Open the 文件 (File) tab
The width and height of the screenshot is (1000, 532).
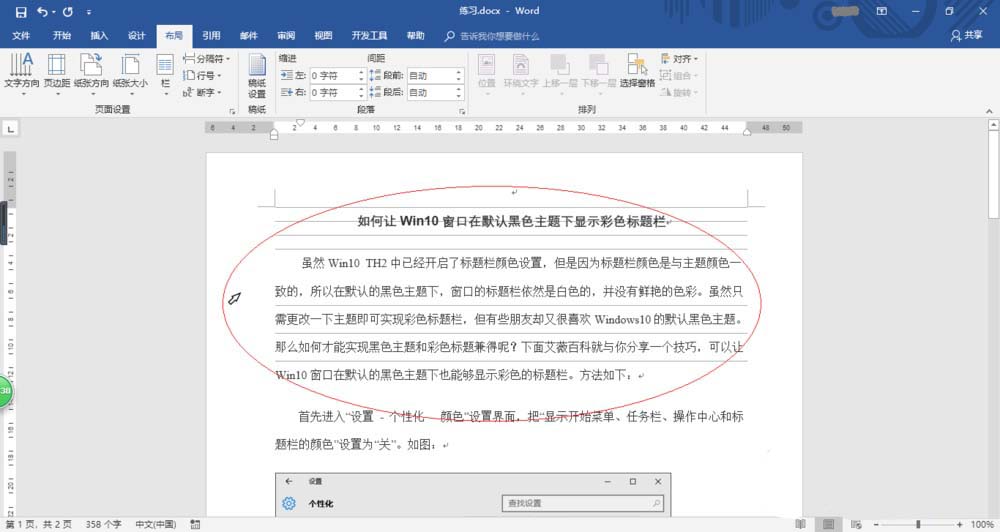[21, 36]
